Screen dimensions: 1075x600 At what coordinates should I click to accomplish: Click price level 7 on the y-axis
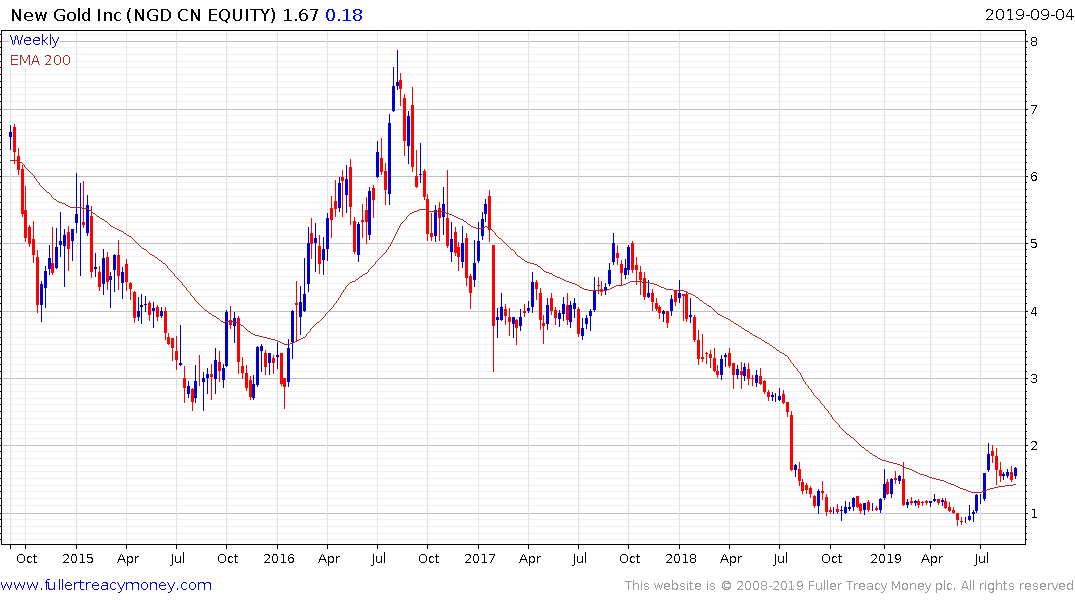tap(1034, 109)
